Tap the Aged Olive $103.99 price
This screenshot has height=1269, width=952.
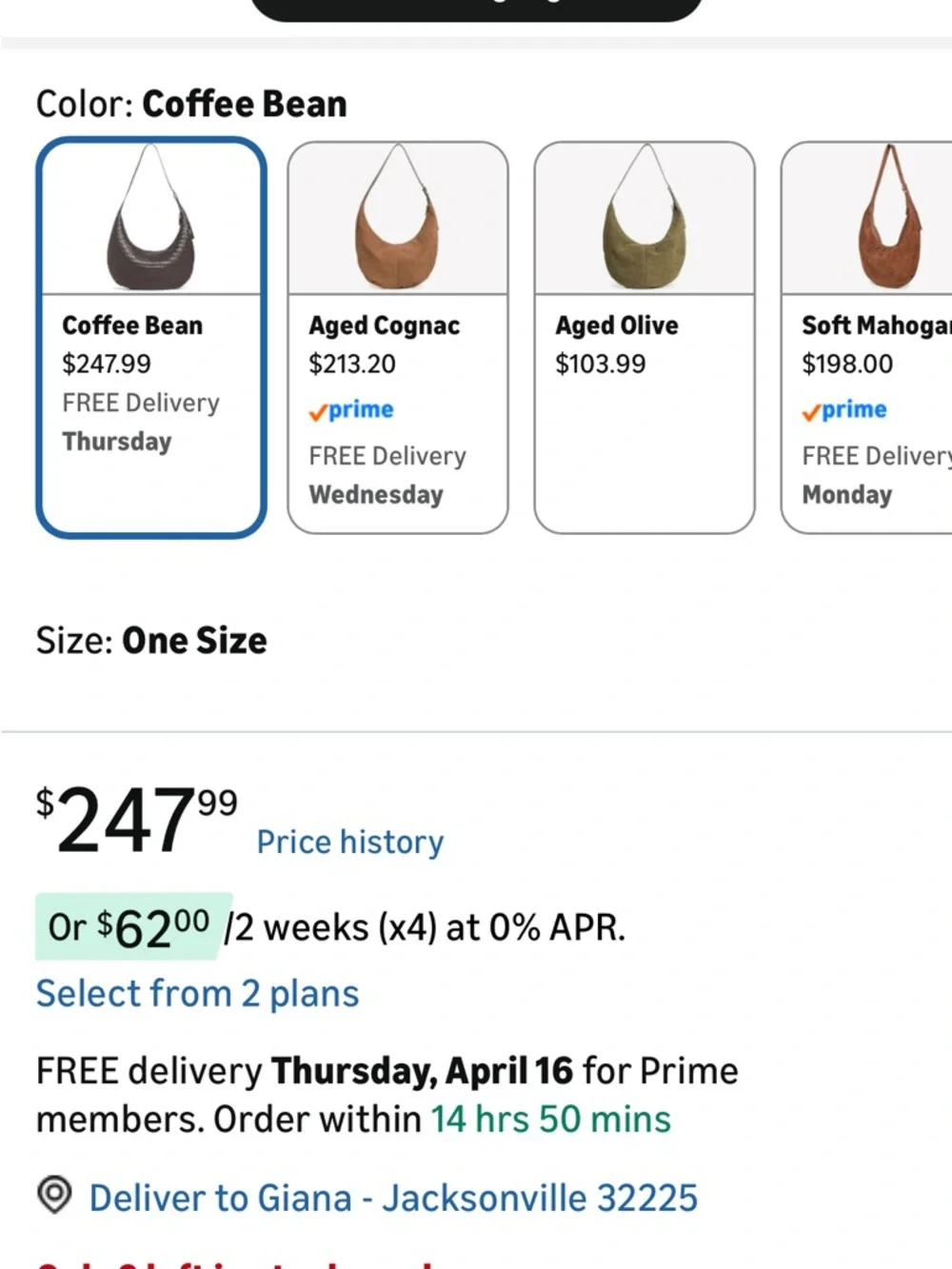pyautogui.click(x=601, y=364)
